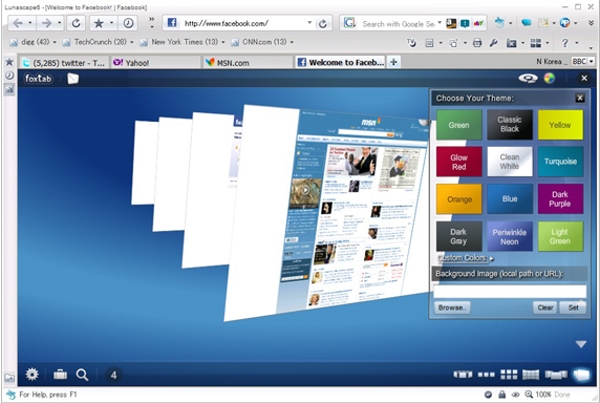Select the leftmost carousel layout icon
600x403 pixels.
coord(462,375)
